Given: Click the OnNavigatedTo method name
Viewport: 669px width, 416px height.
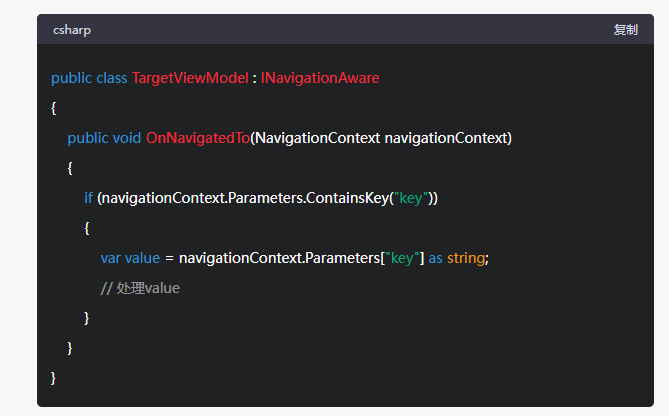Looking at the screenshot, I should (197, 137).
